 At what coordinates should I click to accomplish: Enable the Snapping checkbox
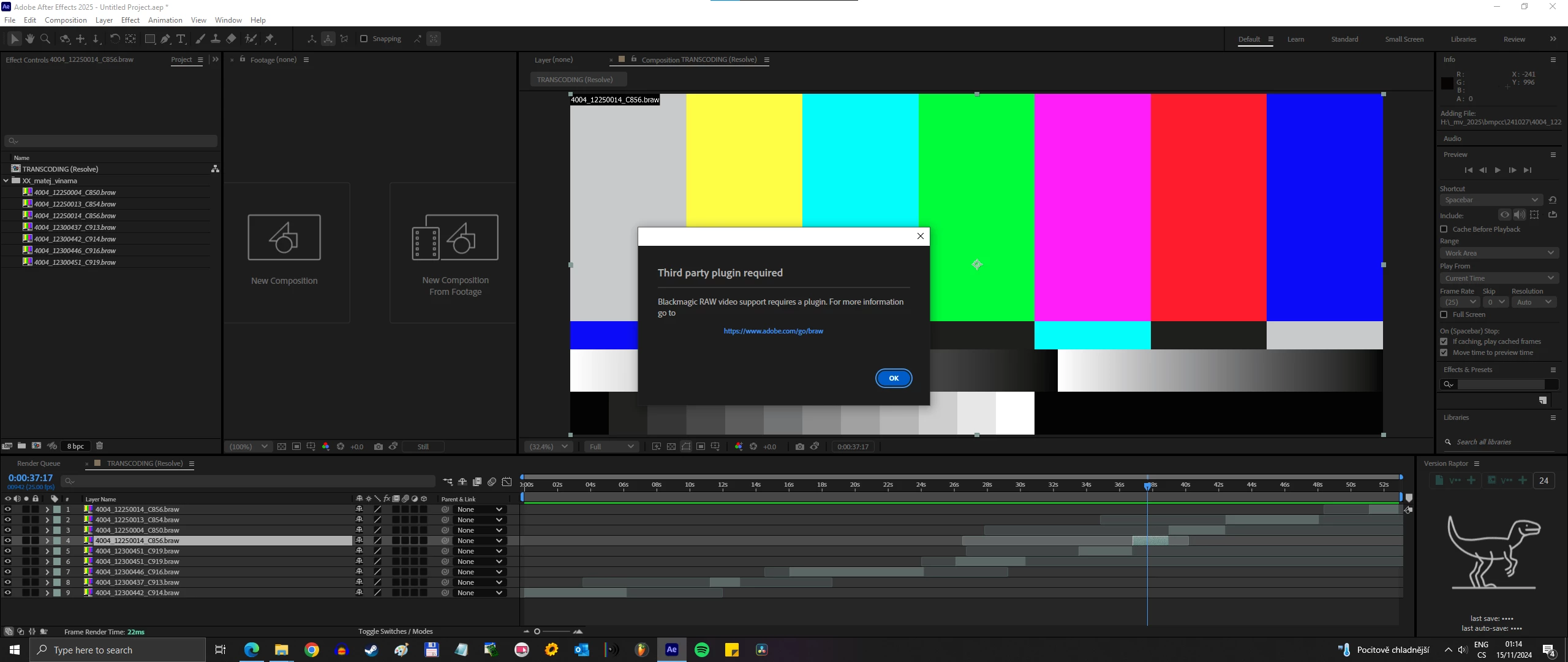(x=364, y=39)
